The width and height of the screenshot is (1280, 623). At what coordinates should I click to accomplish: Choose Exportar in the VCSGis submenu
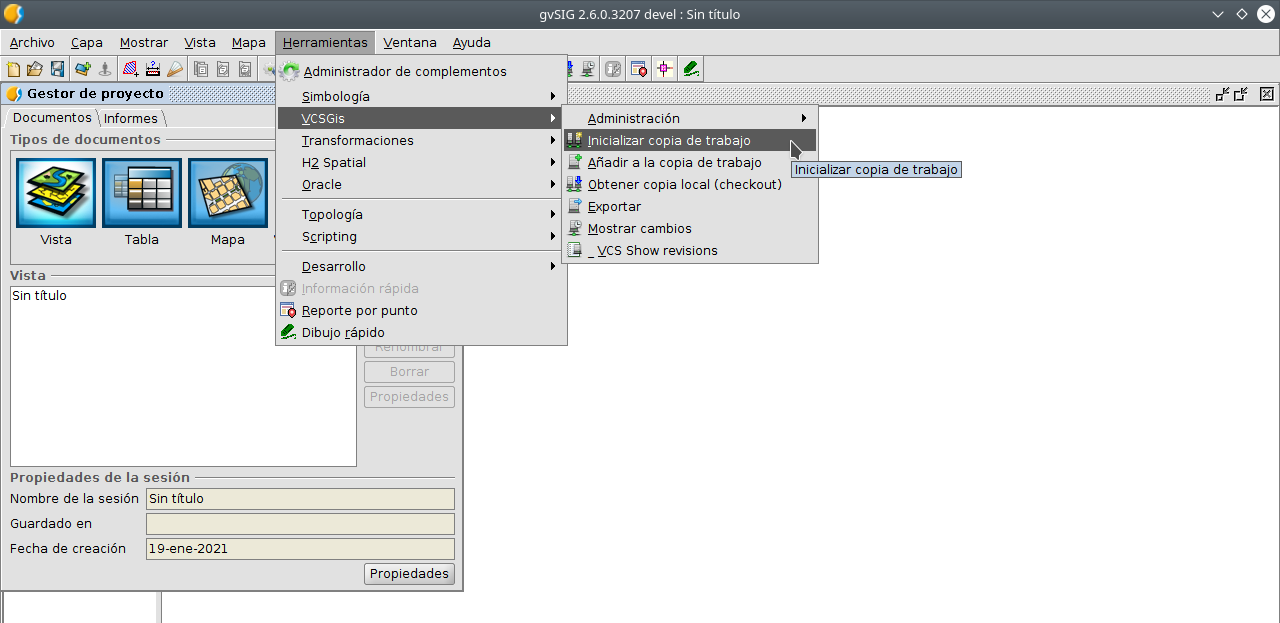coord(690,207)
